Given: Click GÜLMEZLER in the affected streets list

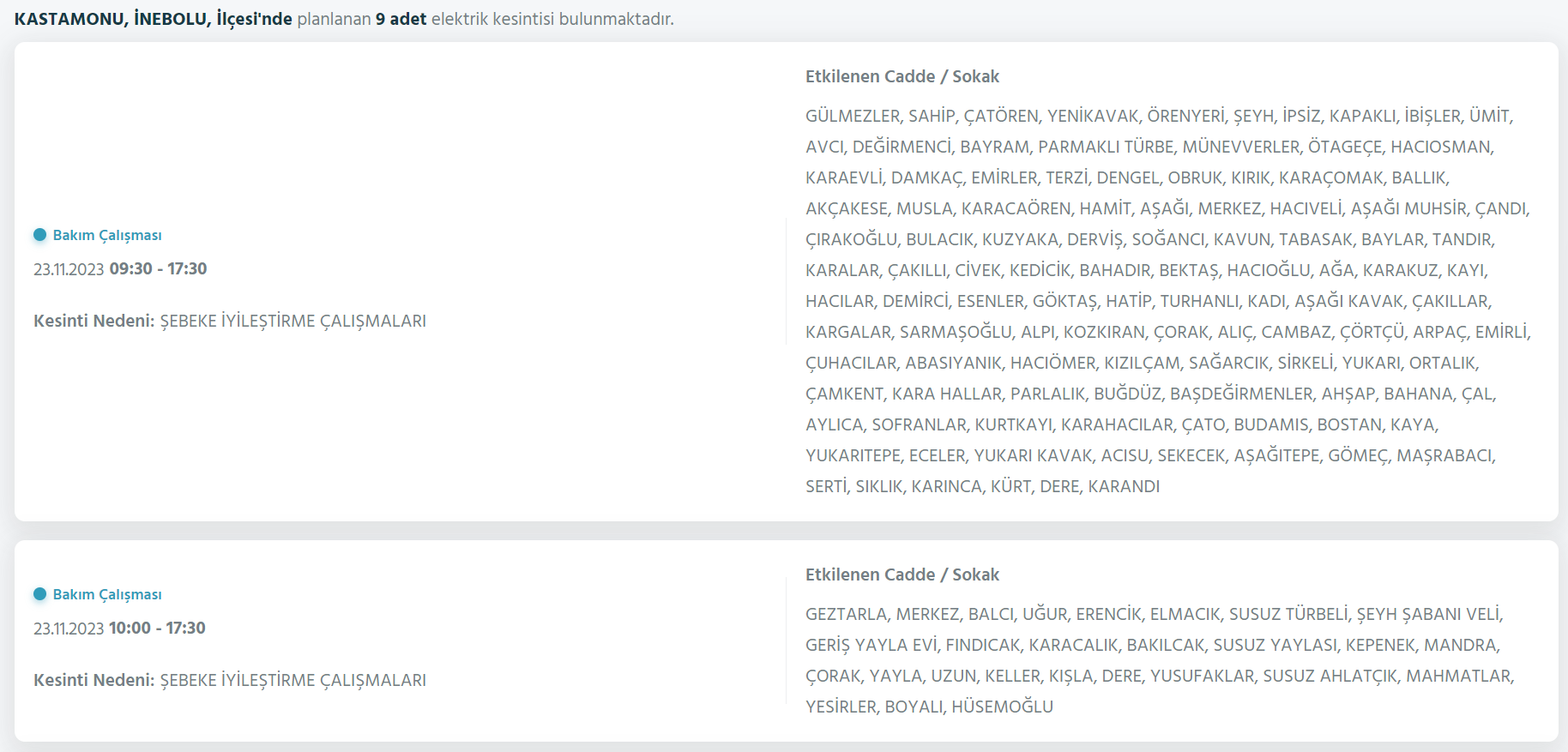Looking at the screenshot, I should 852,116.
